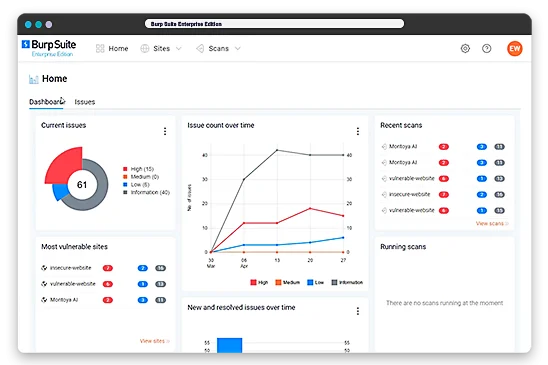The width and height of the screenshot is (548, 365).
Task: Click the Burp Suite Enterprise Edition logo
Action: 49,48
